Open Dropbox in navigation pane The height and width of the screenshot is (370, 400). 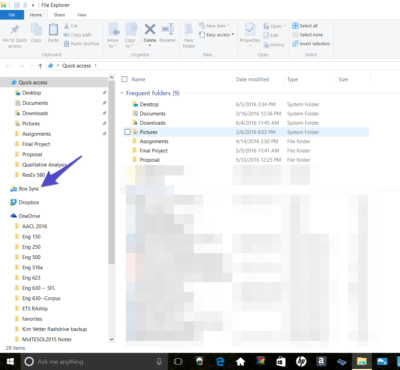25,202
